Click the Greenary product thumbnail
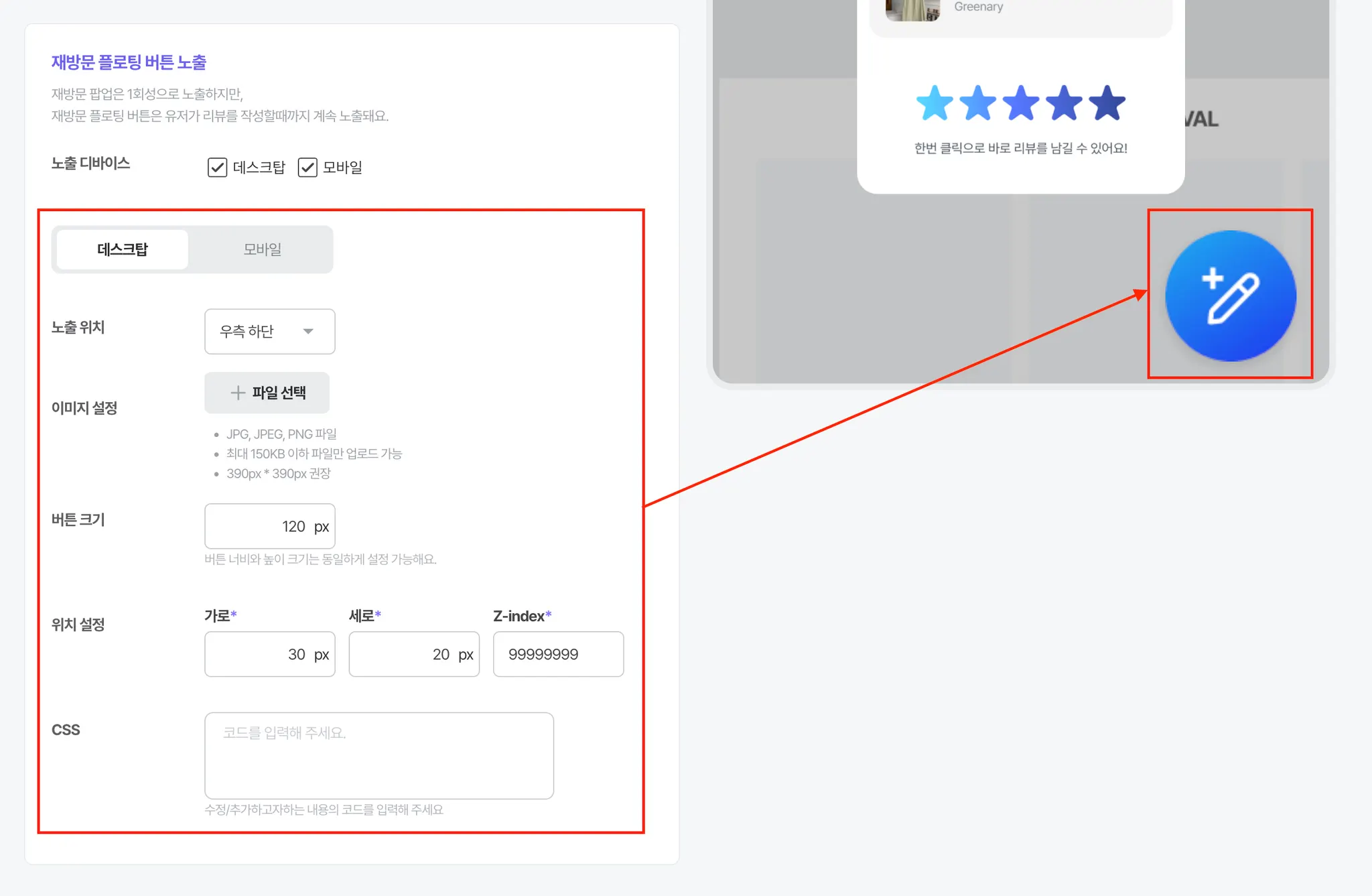1372x896 pixels. click(912, 9)
